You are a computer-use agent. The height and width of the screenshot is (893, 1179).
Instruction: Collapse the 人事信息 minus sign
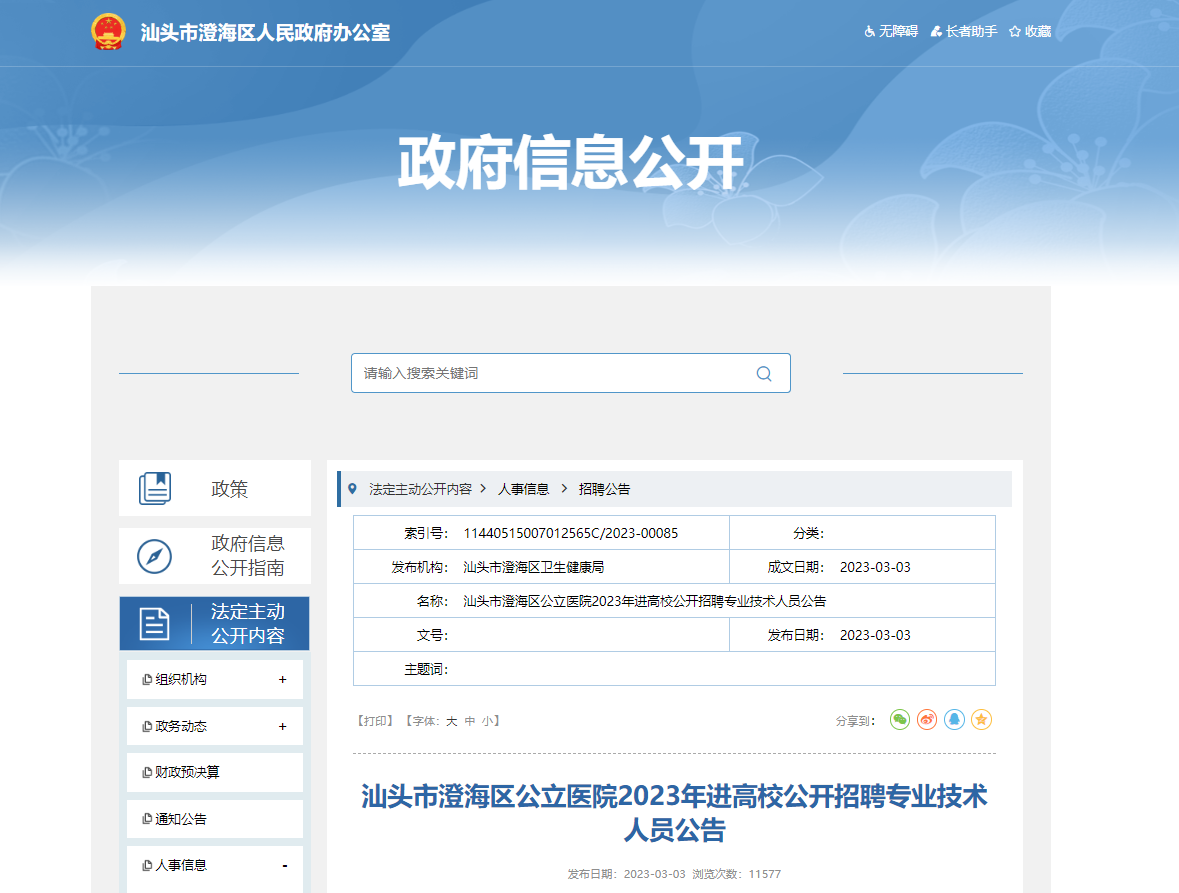coord(284,866)
